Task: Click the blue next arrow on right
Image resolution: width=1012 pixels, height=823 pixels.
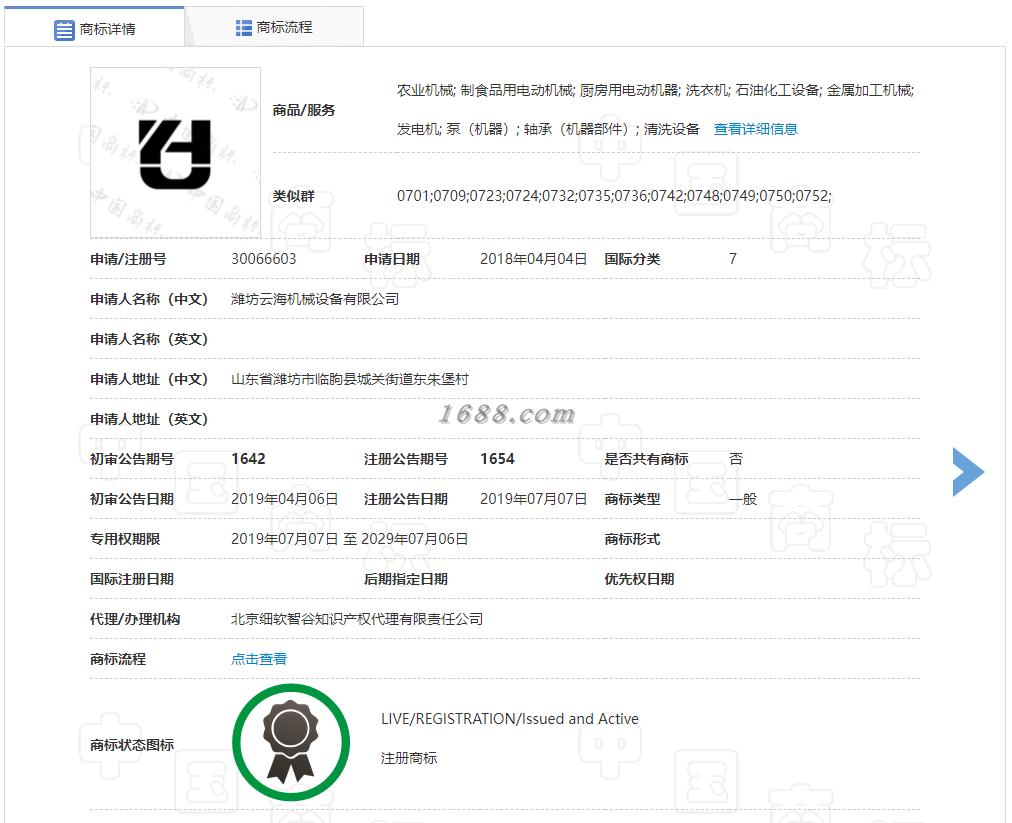Action: pyautogui.click(x=967, y=472)
